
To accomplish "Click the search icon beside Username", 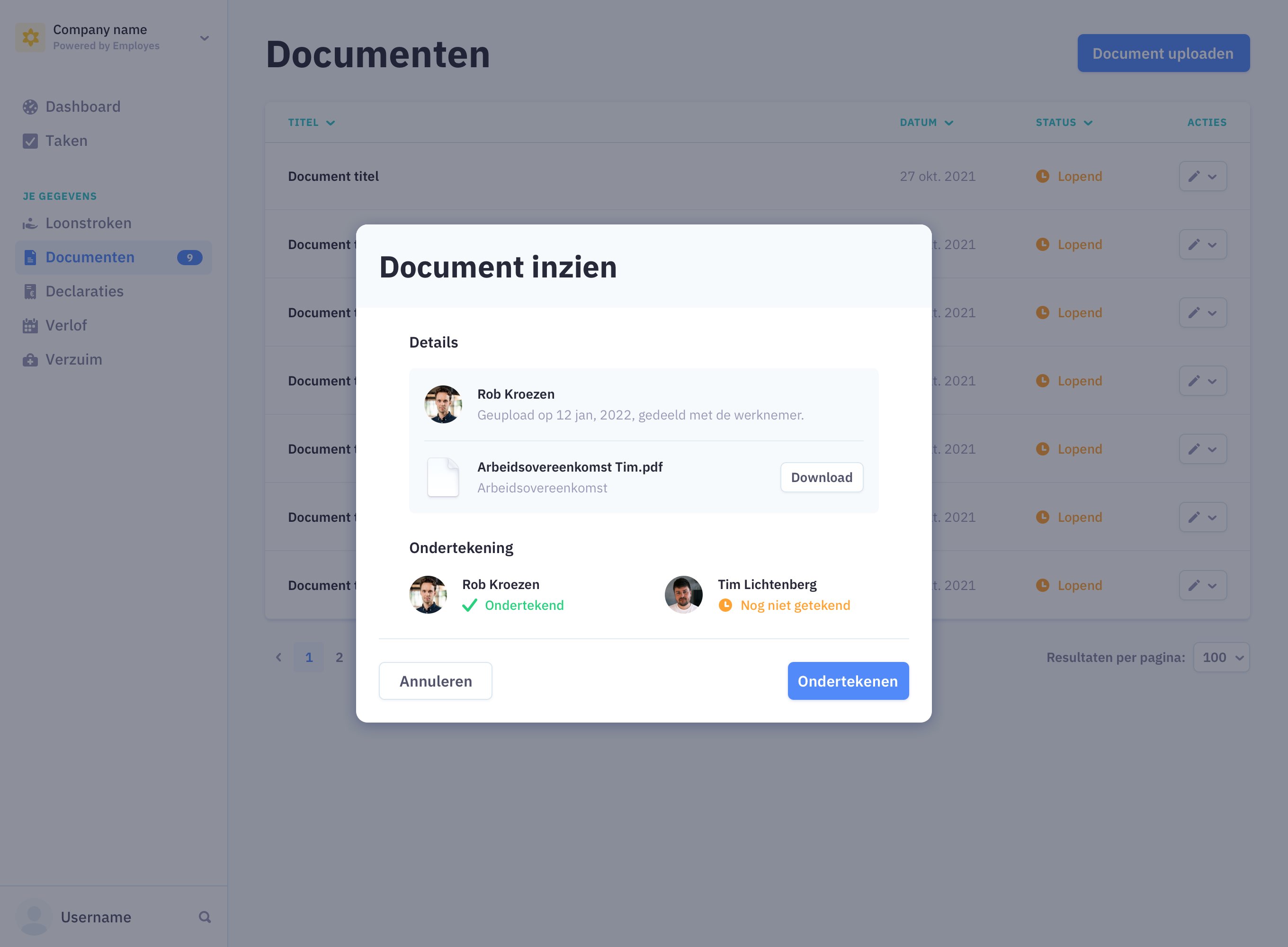I will point(205,917).
